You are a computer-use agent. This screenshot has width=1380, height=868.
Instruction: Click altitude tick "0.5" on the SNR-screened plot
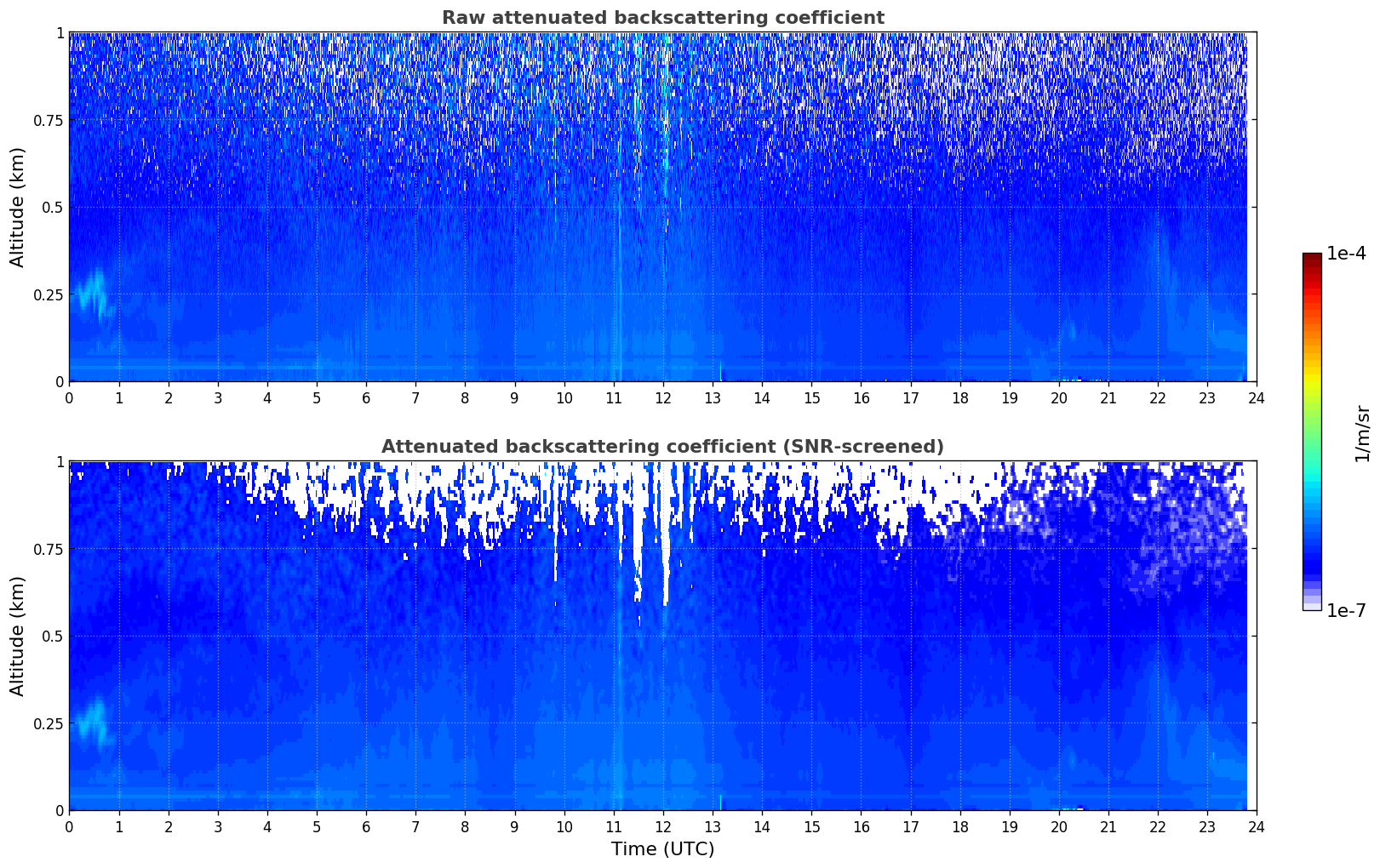[53, 636]
